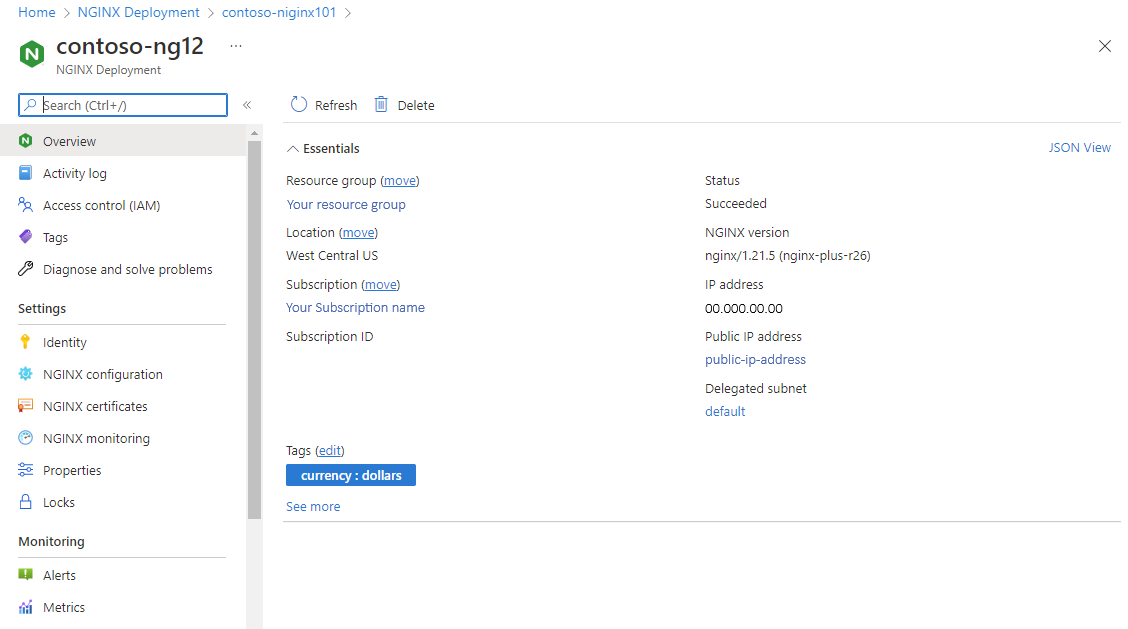
Task: Click the Delete trash can icon
Action: tap(381, 105)
